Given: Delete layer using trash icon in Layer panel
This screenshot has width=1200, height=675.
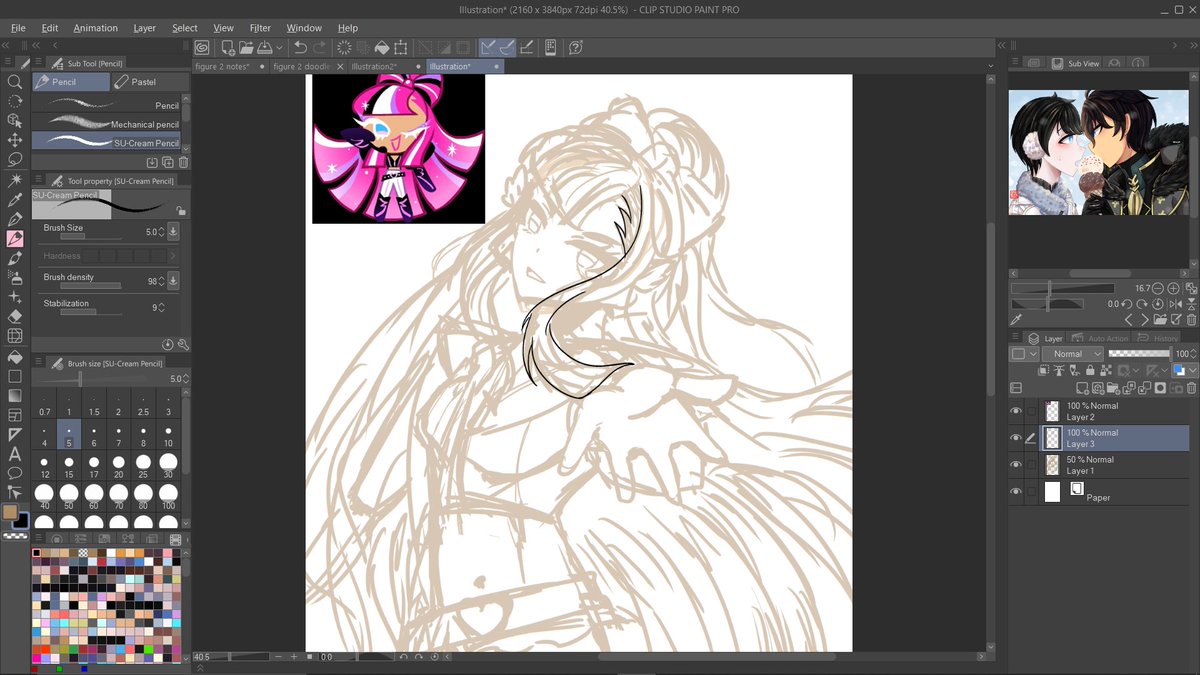Looking at the screenshot, I should (1189, 387).
